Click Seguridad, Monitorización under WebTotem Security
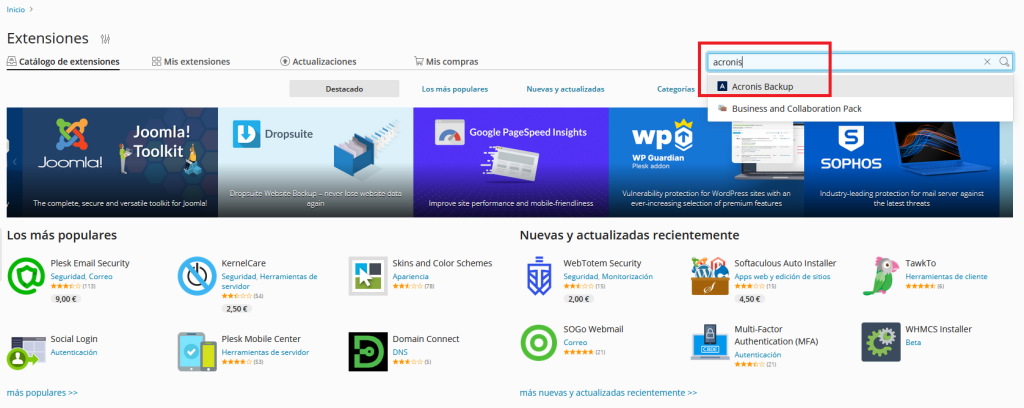Screen dimensions: 1024x408 pos(608,276)
